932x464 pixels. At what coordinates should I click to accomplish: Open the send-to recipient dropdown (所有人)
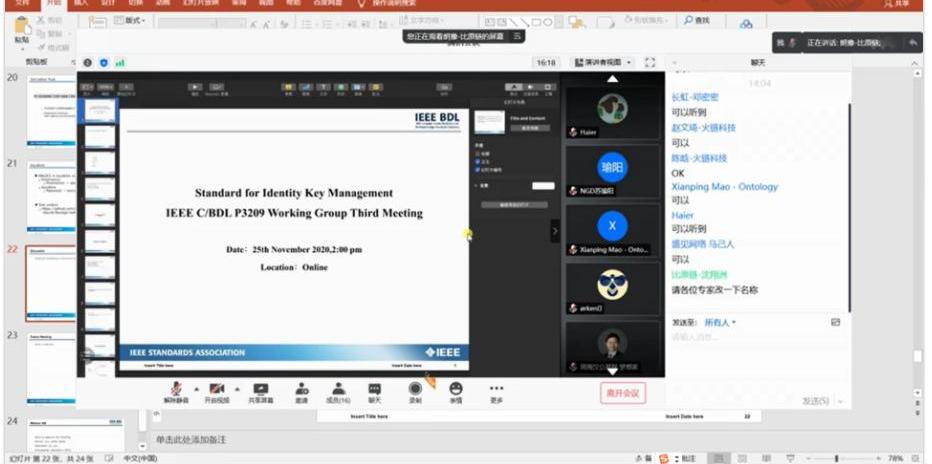[719, 322]
